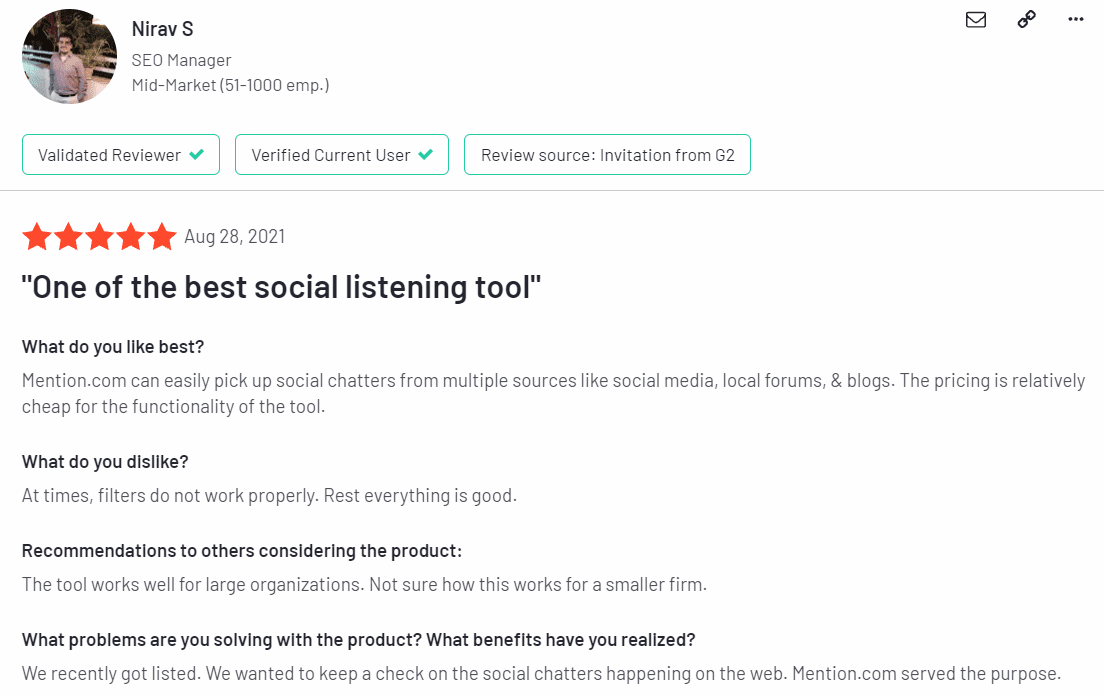Viewport: 1104px width, 697px height.
Task: Click Nirav S profile photo
Action: [70, 56]
